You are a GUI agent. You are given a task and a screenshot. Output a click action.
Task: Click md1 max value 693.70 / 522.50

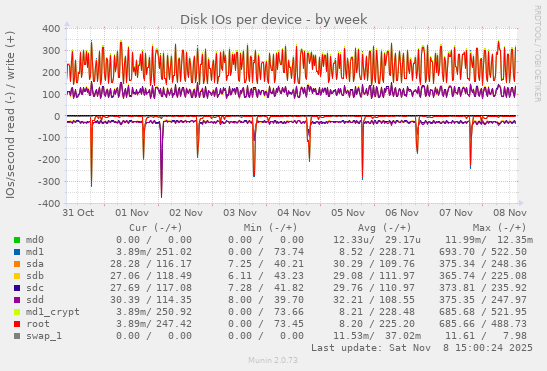tap(483, 252)
